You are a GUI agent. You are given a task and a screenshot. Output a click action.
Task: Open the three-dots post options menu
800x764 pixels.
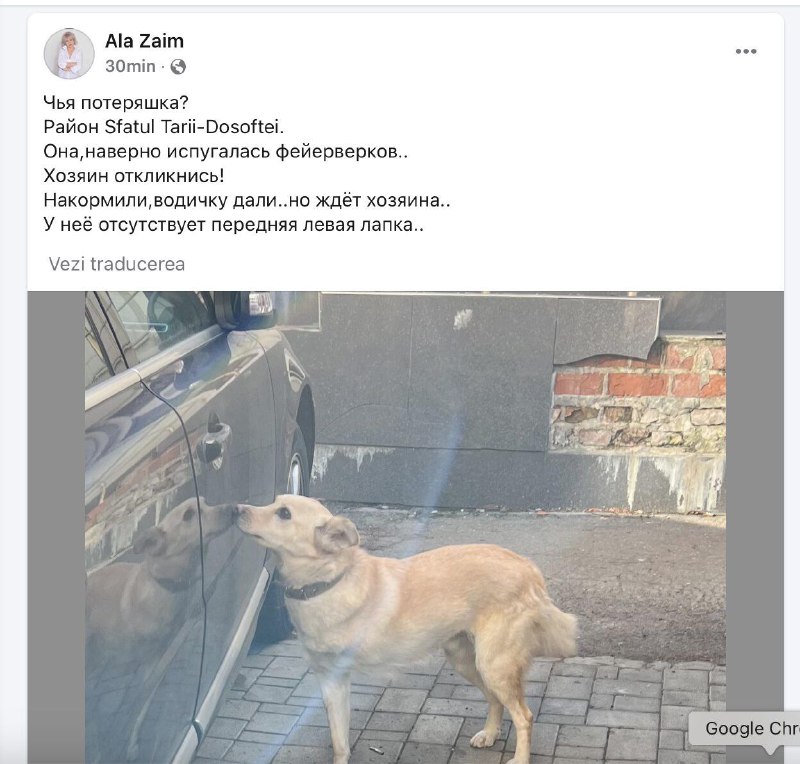click(746, 51)
